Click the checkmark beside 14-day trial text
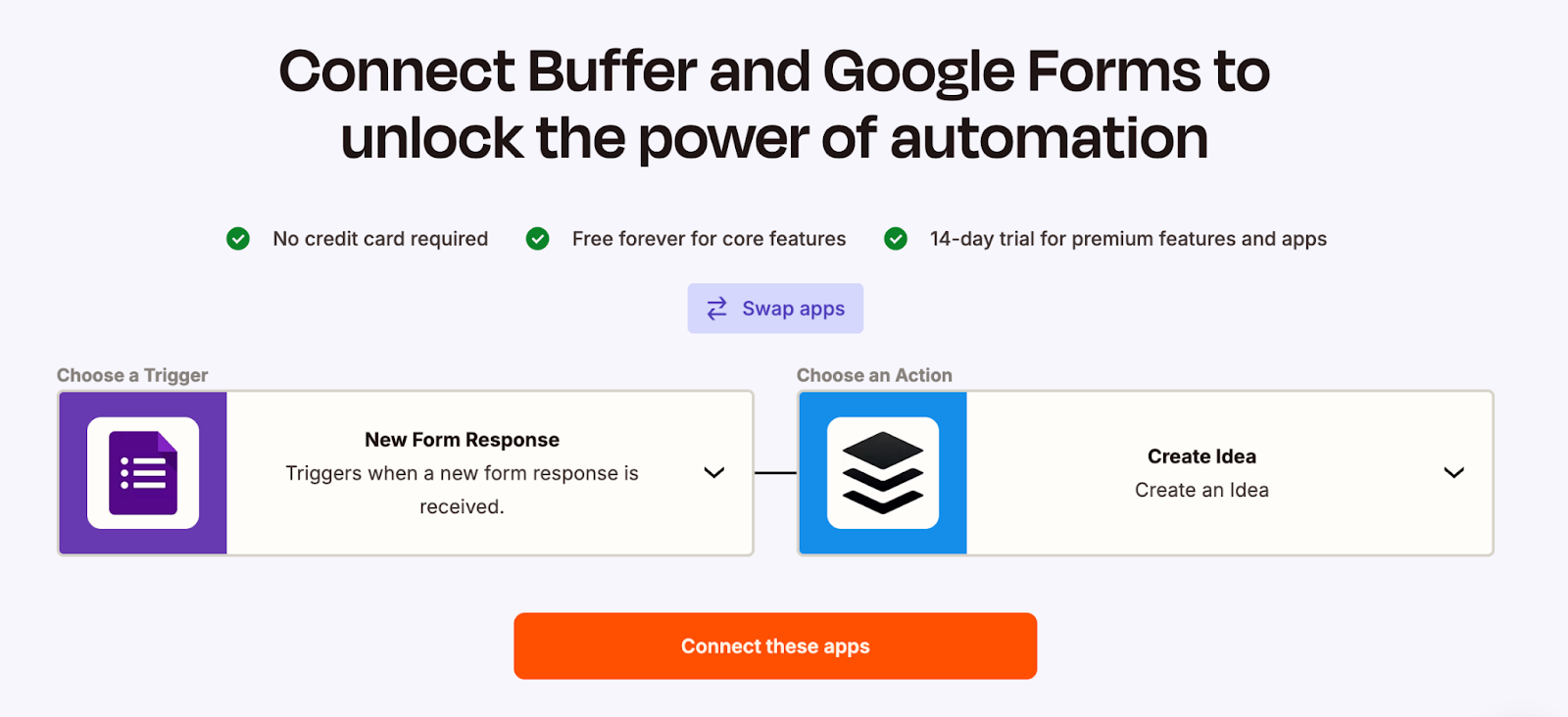Screen dimensions: 1568x717 pos(896,238)
